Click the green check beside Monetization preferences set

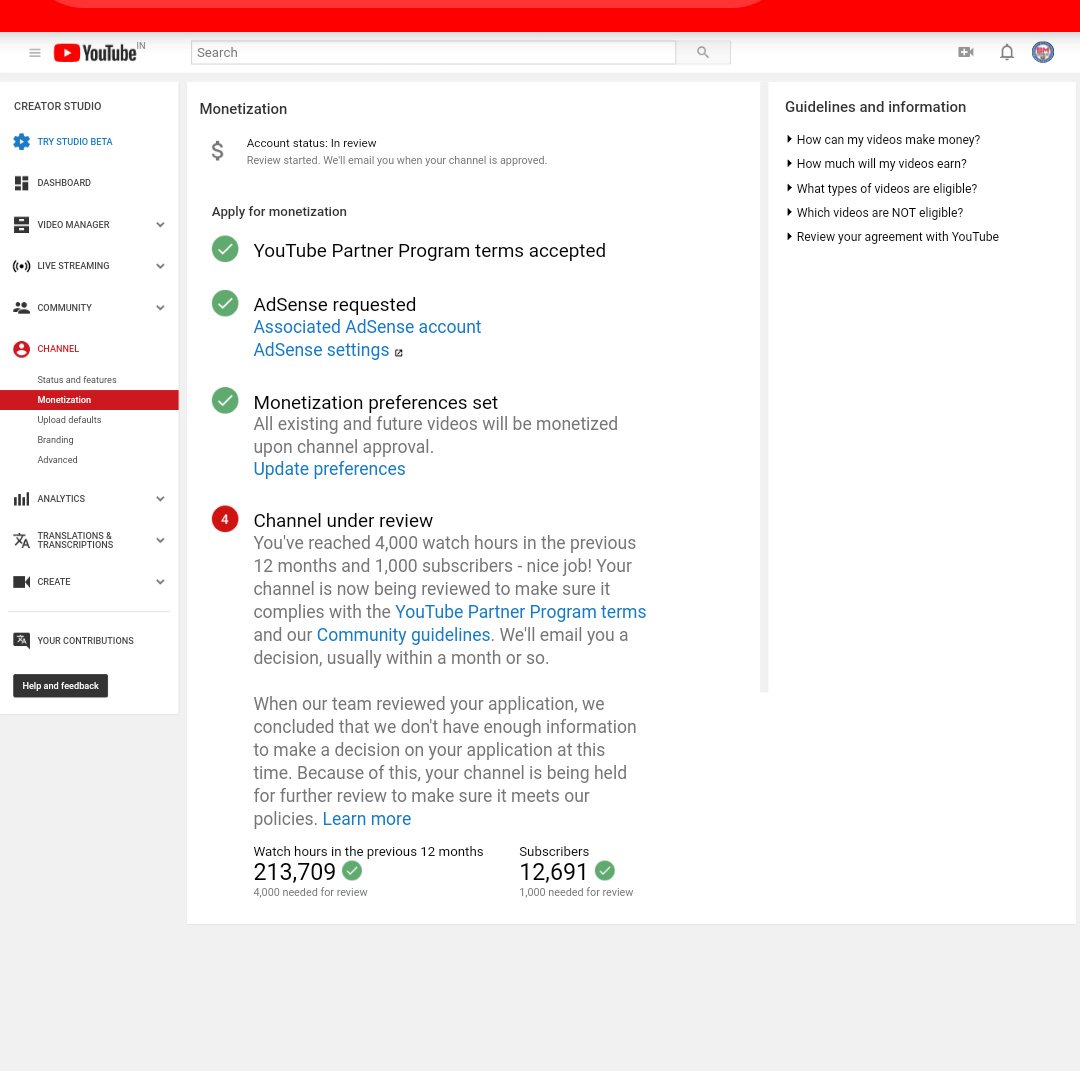[225, 401]
